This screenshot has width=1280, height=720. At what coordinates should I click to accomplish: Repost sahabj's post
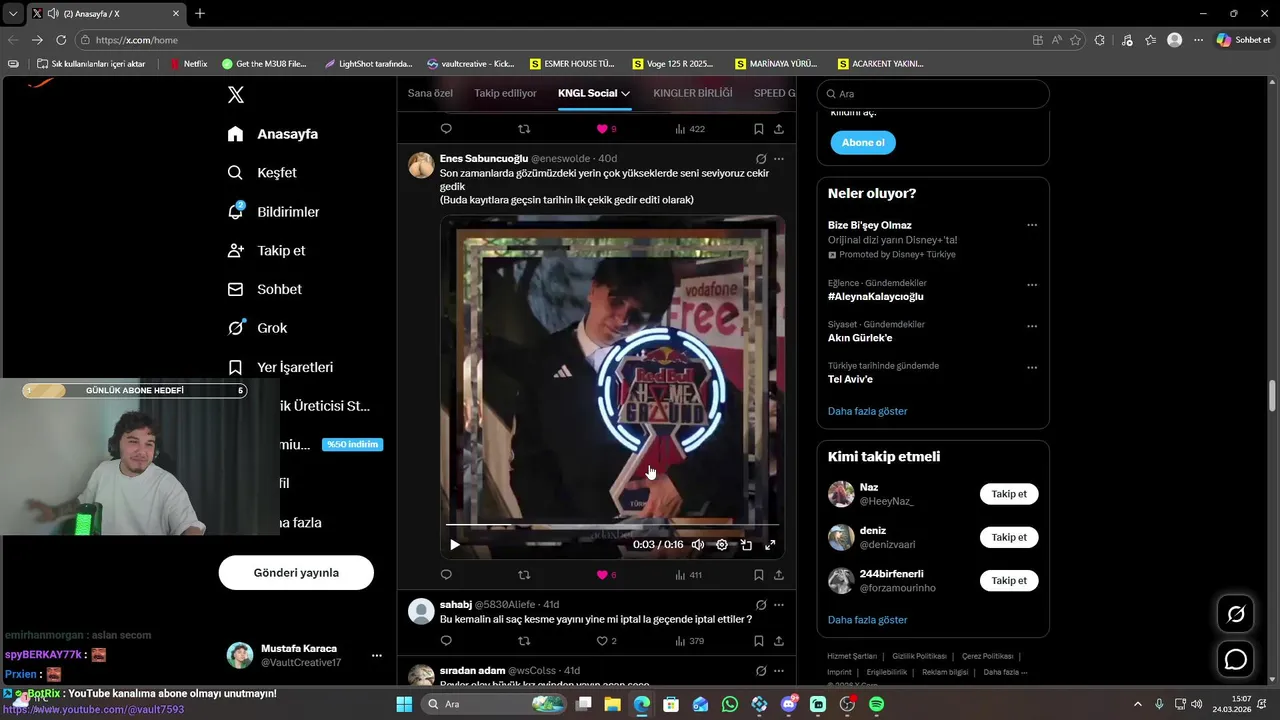pos(524,641)
